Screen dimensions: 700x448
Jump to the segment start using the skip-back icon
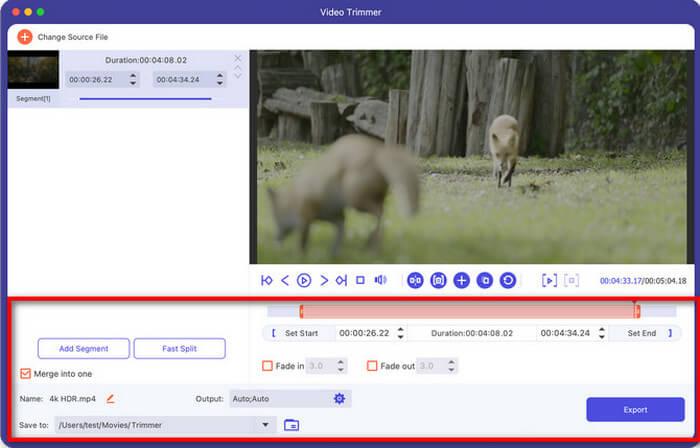tap(267, 281)
